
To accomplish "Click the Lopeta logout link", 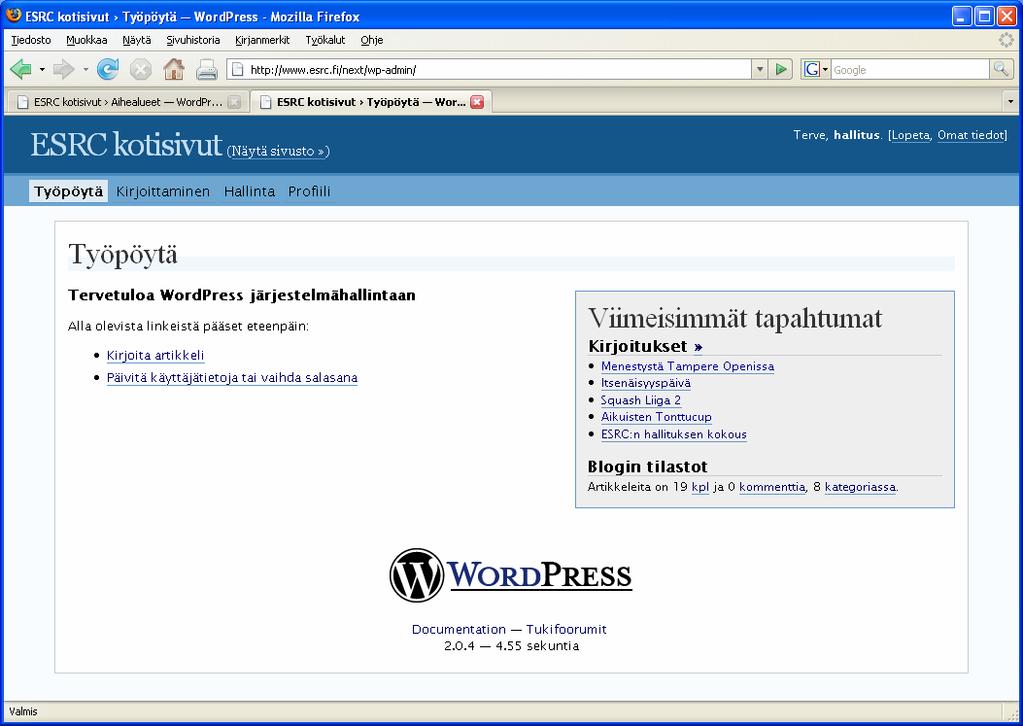I will tap(911, 135).
